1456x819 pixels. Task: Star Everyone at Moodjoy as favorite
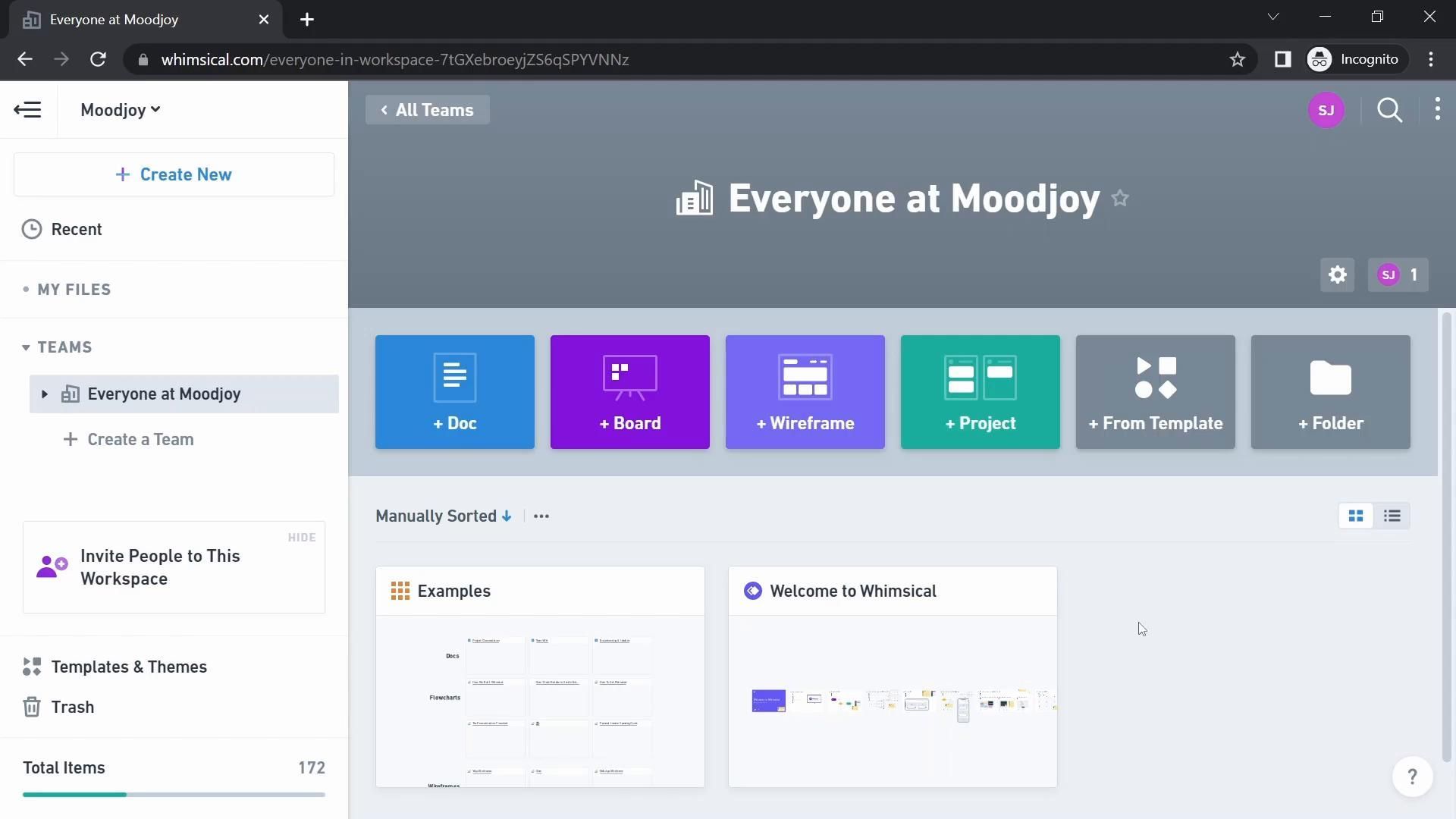pyautogui.click(x=1120, y=199)
